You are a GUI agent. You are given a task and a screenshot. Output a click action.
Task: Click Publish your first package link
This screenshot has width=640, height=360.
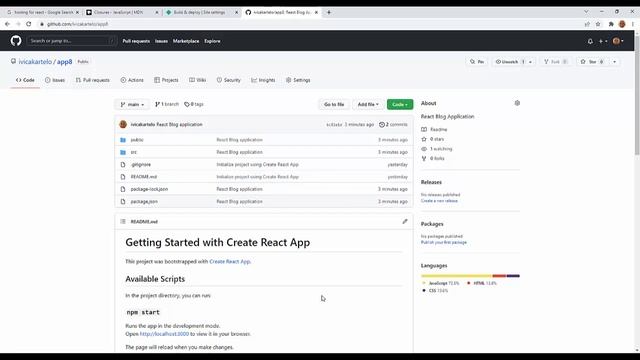click(444, 242)
